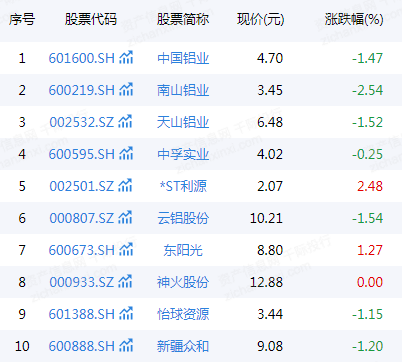Open chart icon beside 600219.SH

pyautogui.click(x=126, y=90)
